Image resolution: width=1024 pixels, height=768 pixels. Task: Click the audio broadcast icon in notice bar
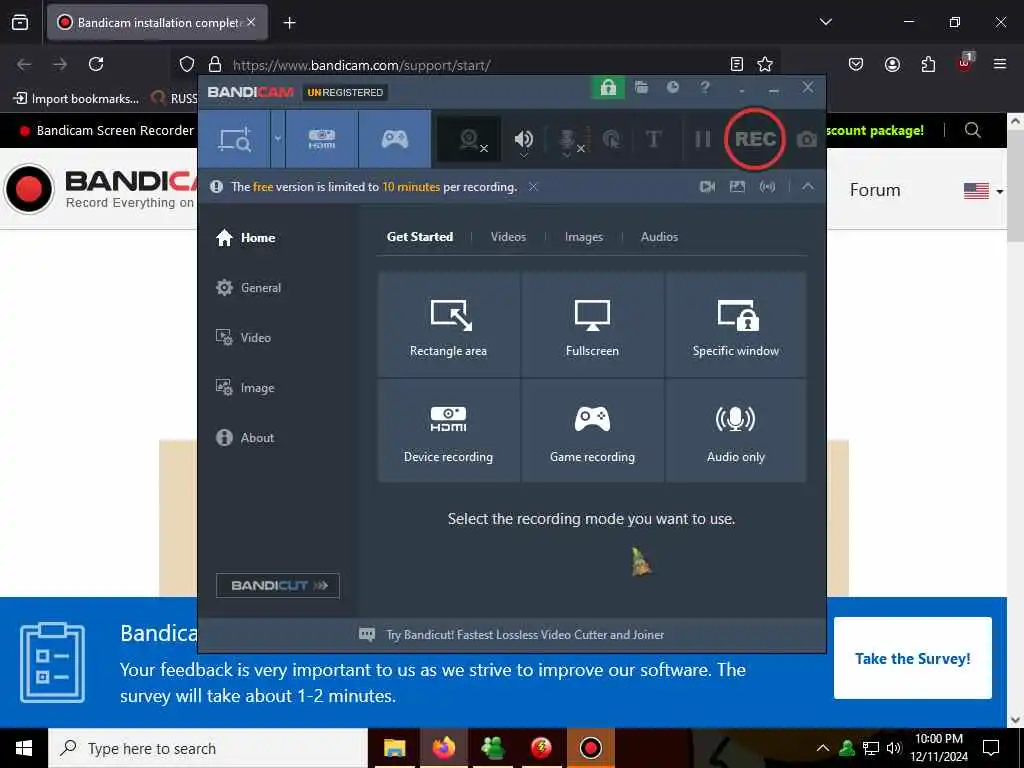coord(767,187)
